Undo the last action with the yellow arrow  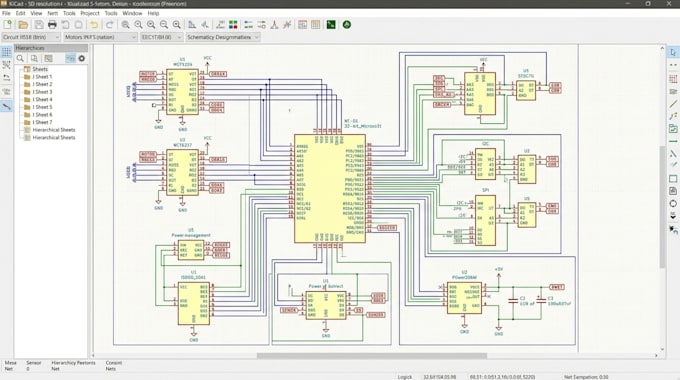pos(94,25)
